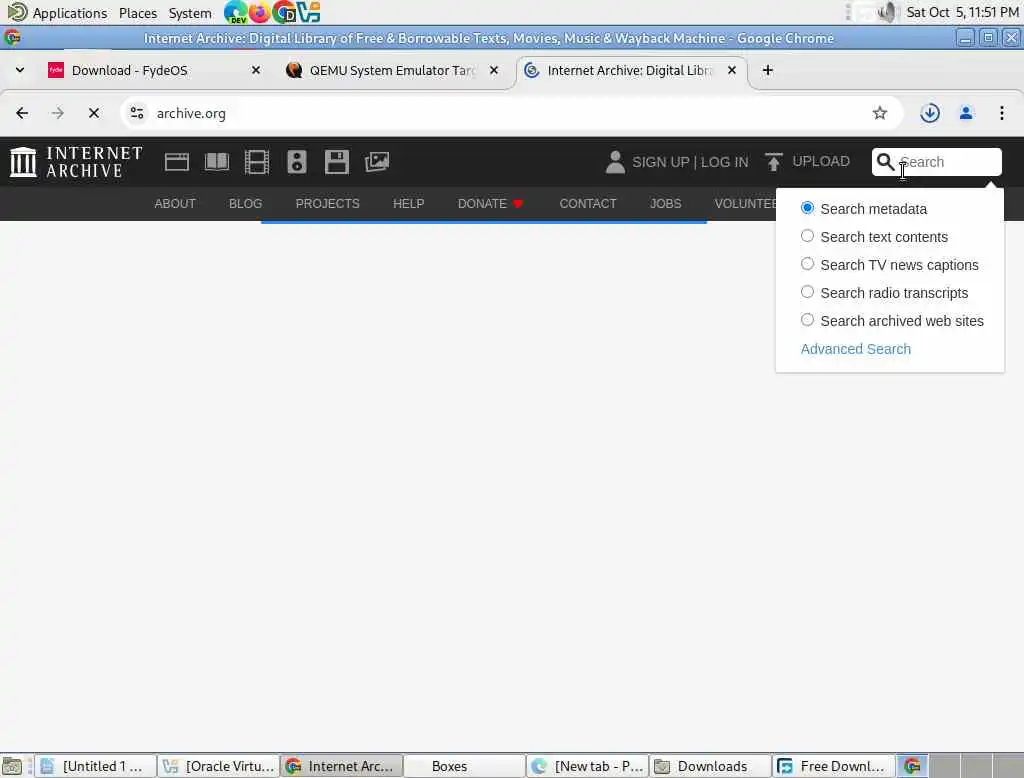Expand the tab search dropdown arrow
This screenshot has width=1024, height=778.
click(x=20, y=70)
